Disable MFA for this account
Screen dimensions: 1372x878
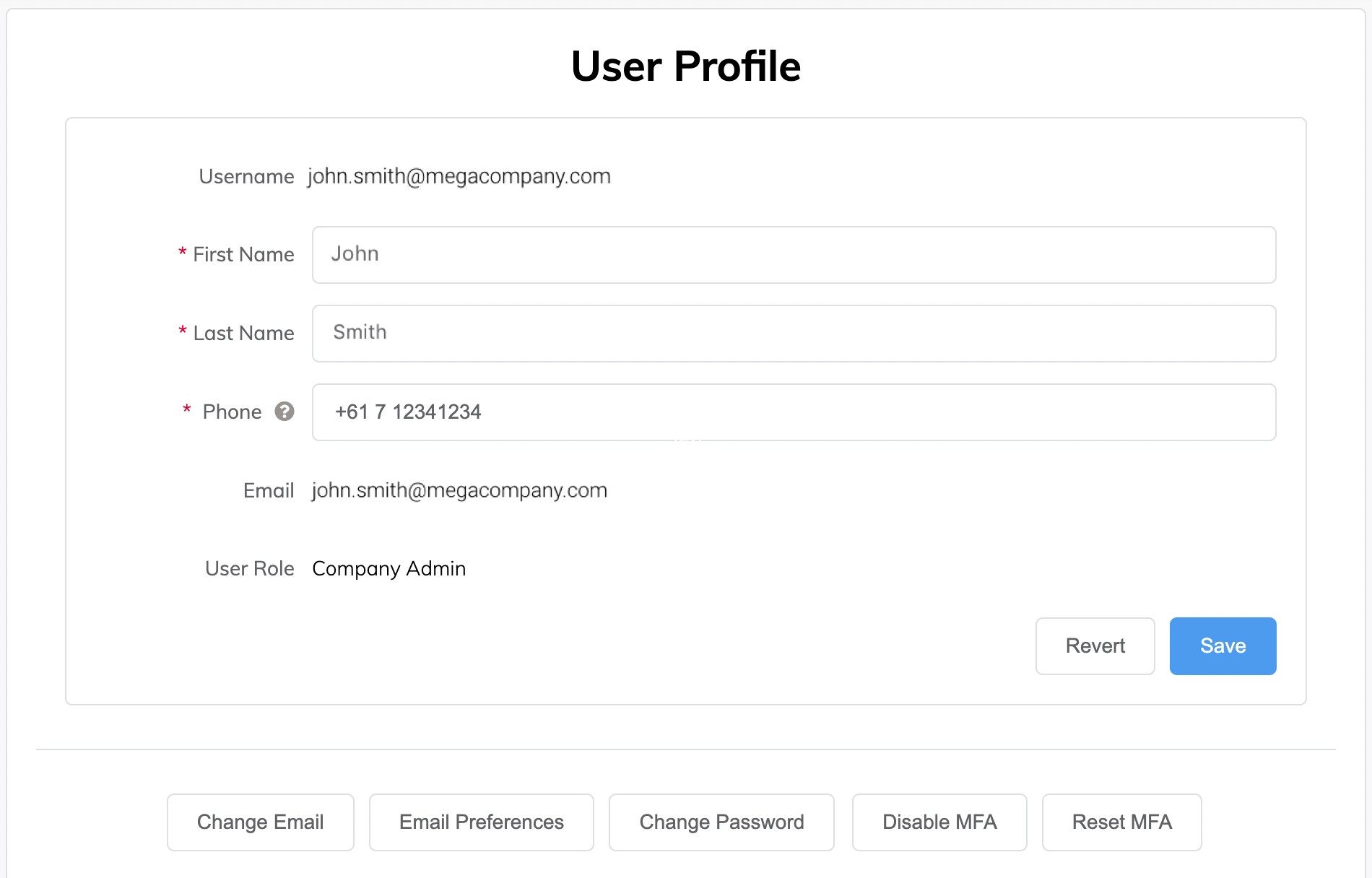click(x=939, y=822)
